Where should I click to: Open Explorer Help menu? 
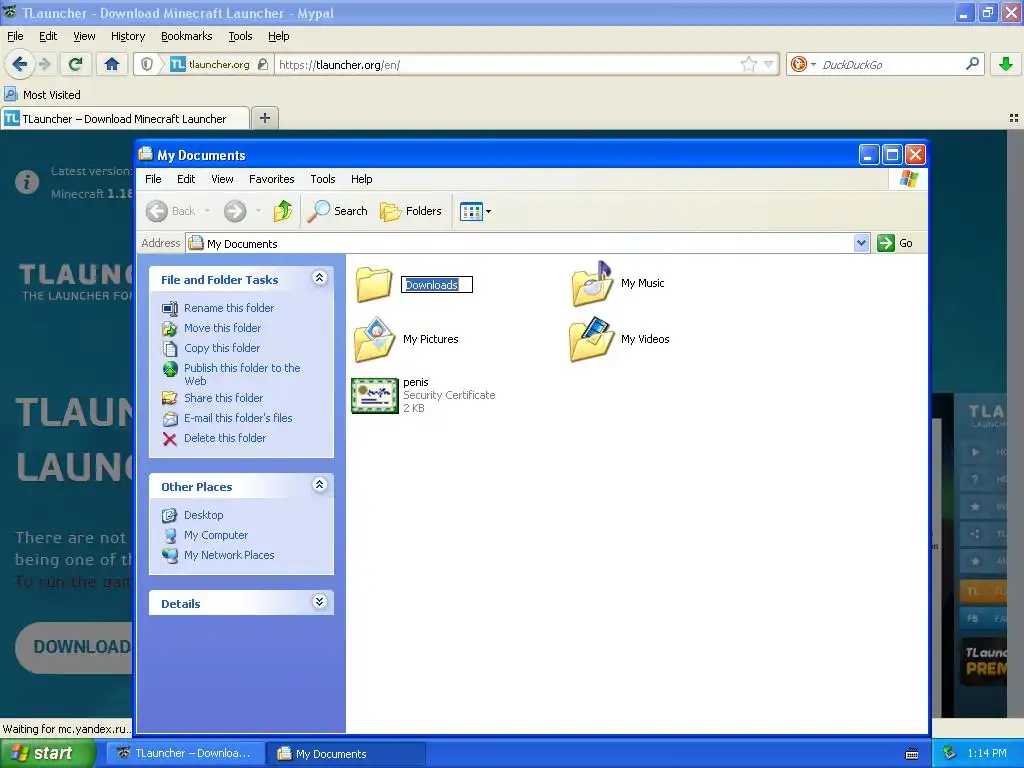tap(361, 179)
